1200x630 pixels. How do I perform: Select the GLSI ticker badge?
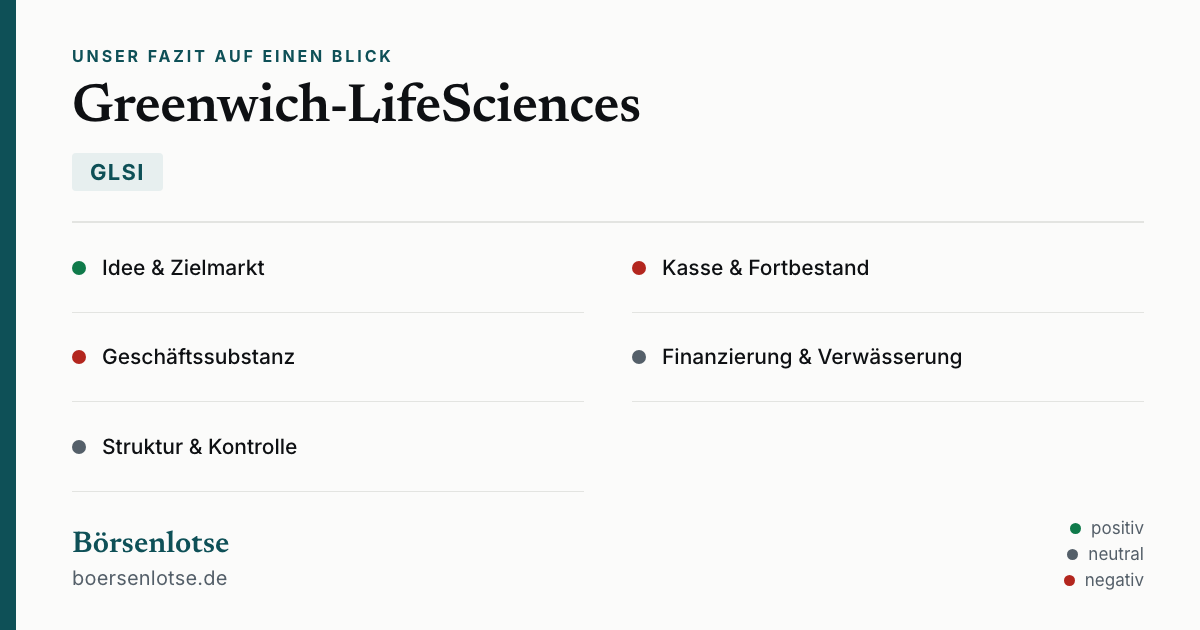pos(117,172)
